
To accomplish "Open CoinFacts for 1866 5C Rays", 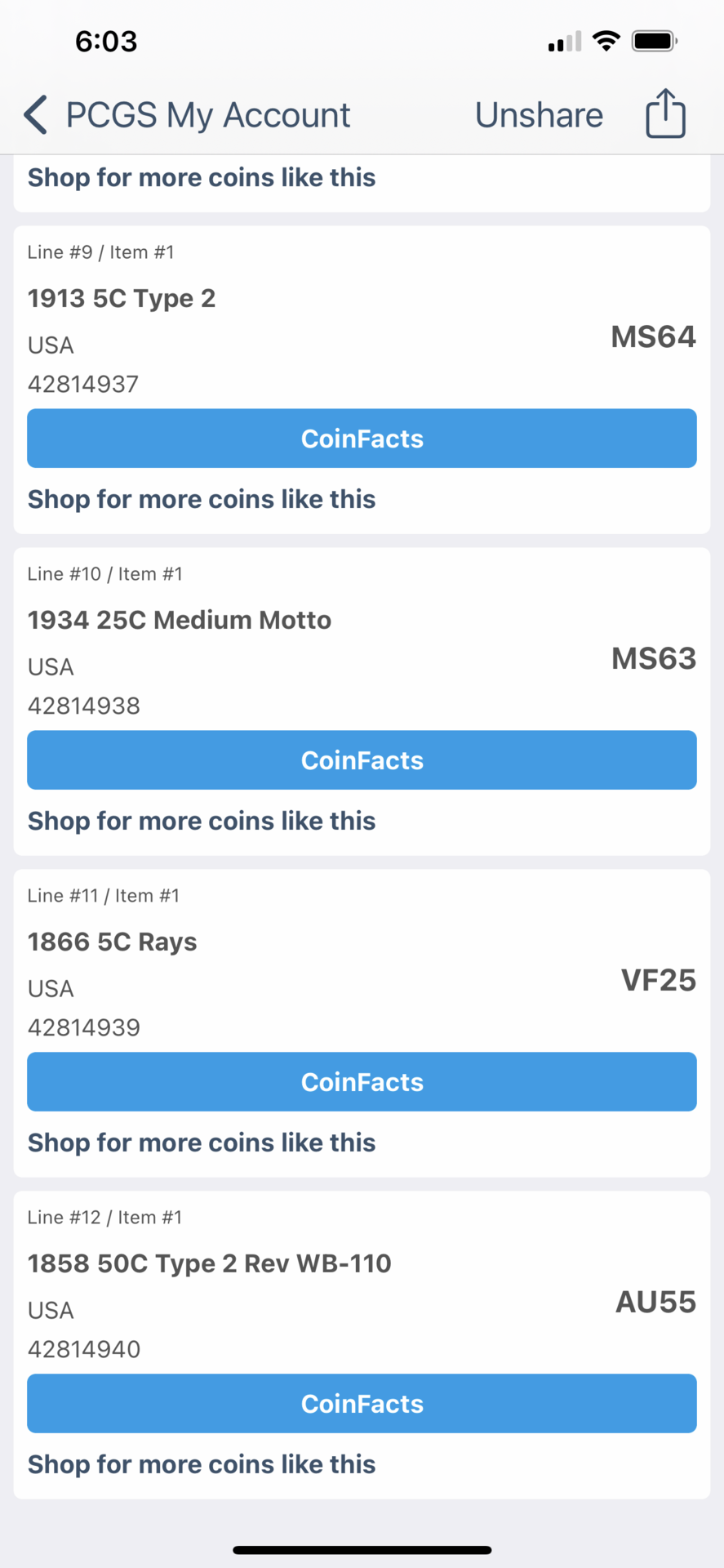I will pos(362,1082).
